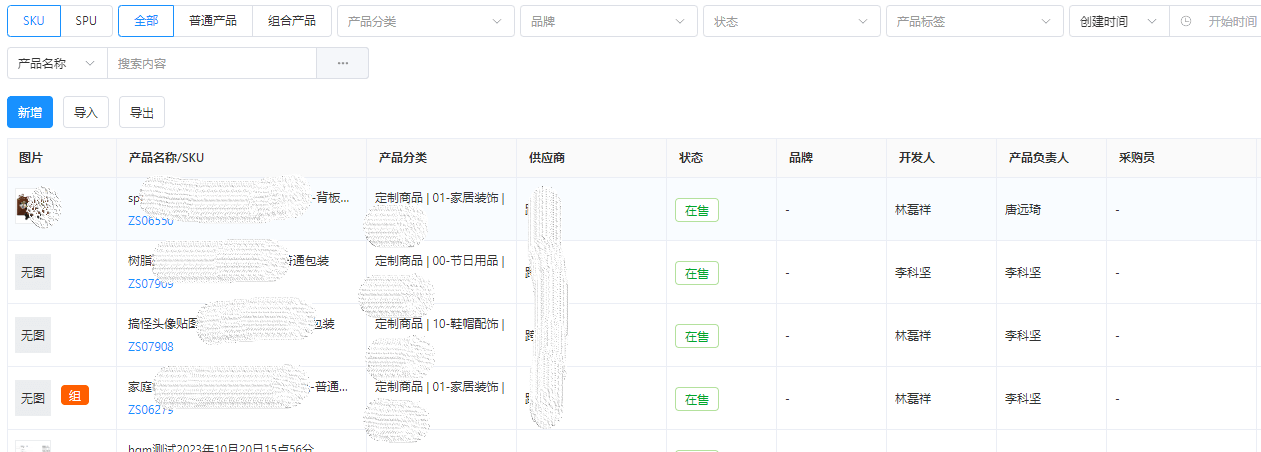This screenshot has height=452, width=1261.
Task: Click the ellipsis button beside search box
Action: [342, 63]
